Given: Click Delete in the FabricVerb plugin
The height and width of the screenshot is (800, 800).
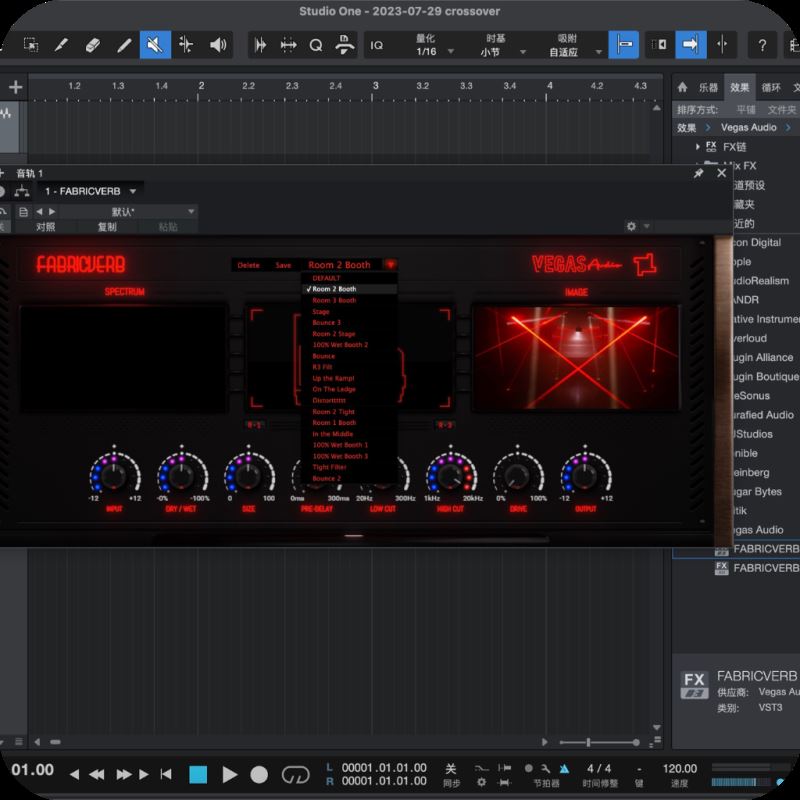Looking at the screenshot, I should (250, 264).
